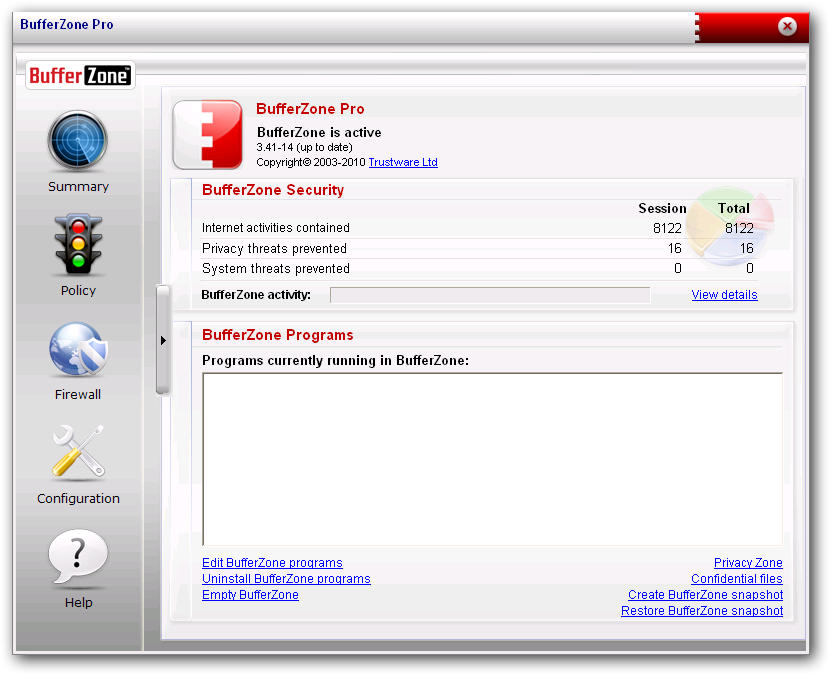The image size is (830, 675).
Task: Select the Firewall label in sidebar
Action: [x=78, y=394]
